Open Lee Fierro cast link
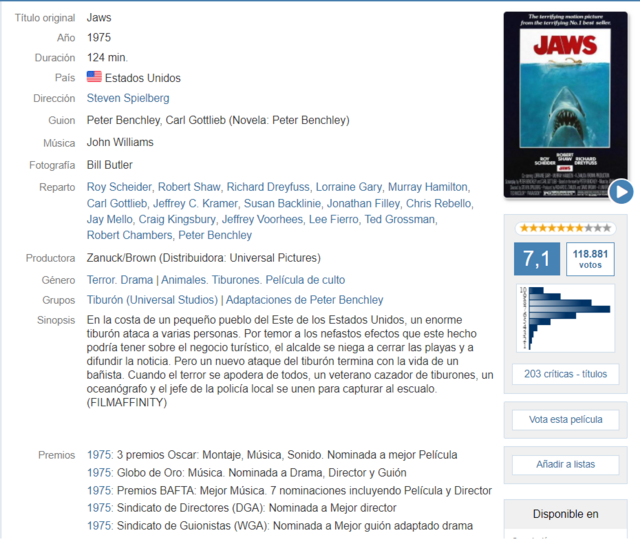Image resolution: width=640 pixels, height=544 pixels. pyautogui.click(x=333, y=219)
